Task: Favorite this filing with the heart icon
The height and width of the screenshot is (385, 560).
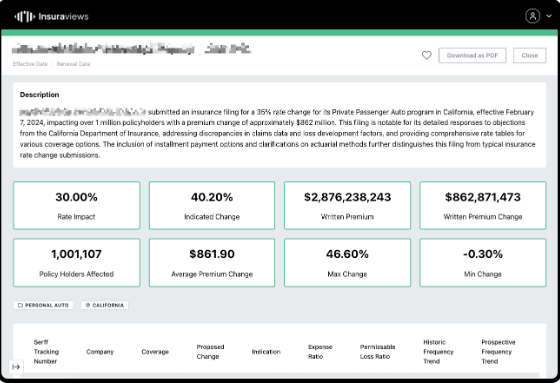Action: click(x=426, y=55)
